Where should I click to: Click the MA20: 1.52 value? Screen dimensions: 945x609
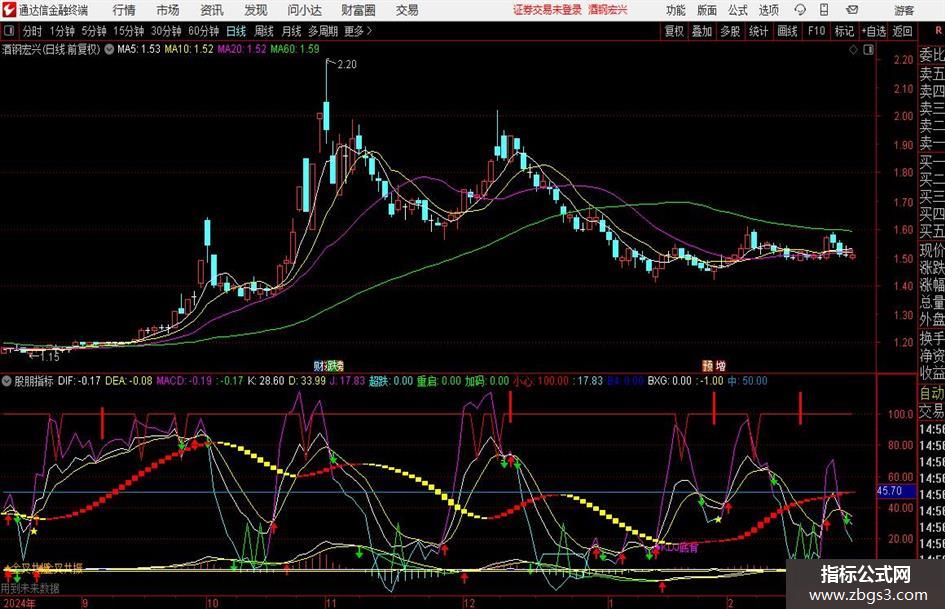pos(242,49)
